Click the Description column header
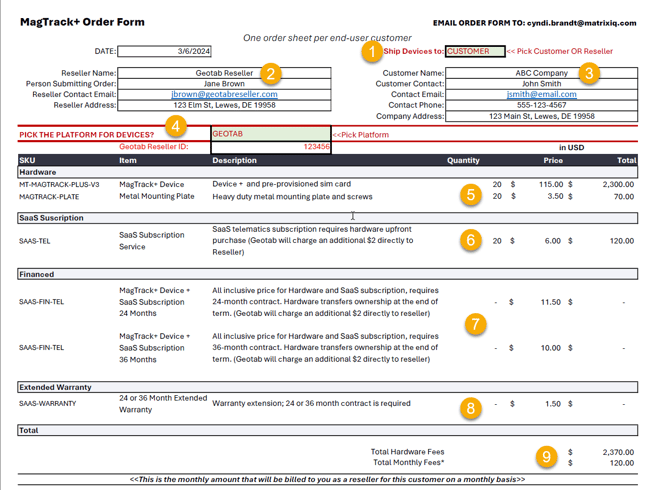This screenshot has width=655, height=490. pos(234,160)
